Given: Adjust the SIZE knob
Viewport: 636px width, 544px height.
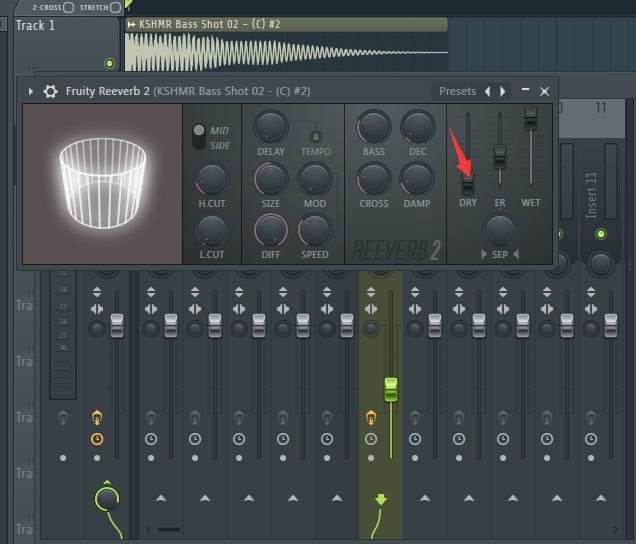Looking at the screenshot, I should pos(271,179).
